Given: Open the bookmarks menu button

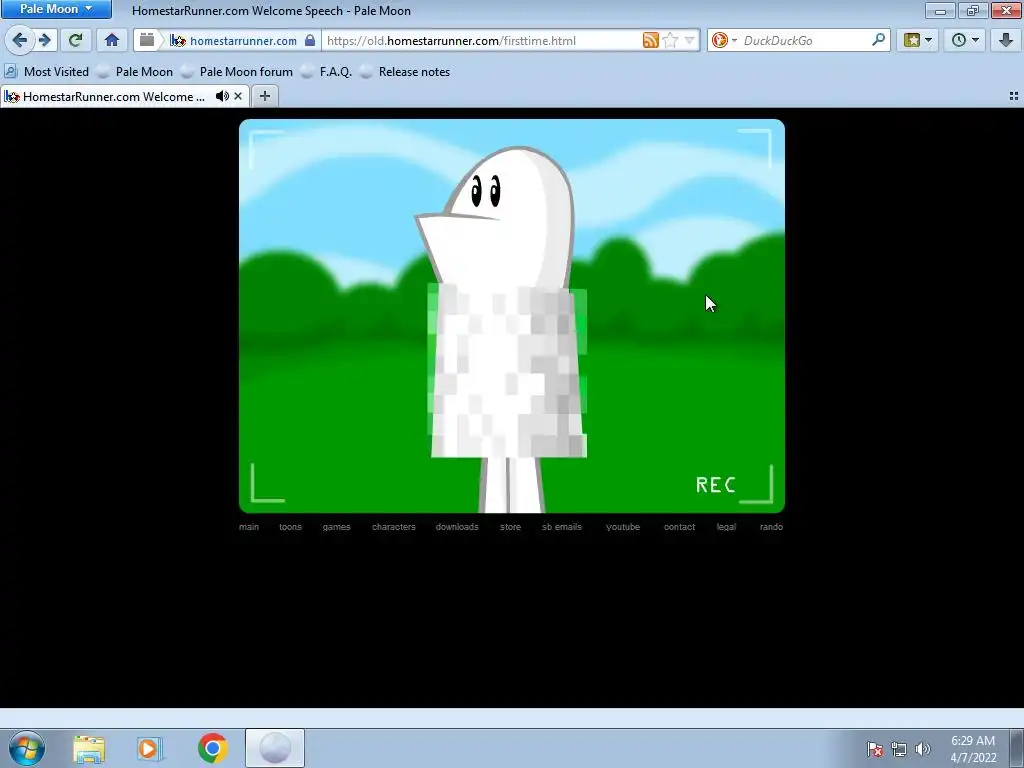Looking at the screenshot, I should click(x=918, y=40).
